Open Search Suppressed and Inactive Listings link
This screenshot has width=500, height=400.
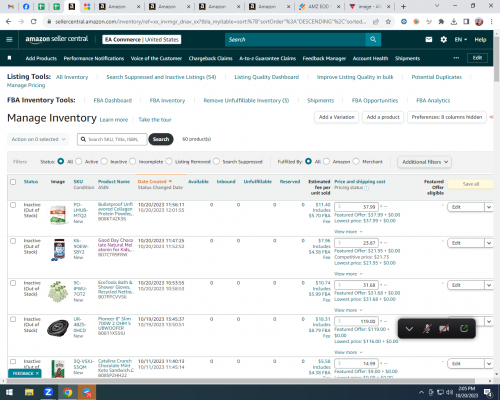click(161, 77)
